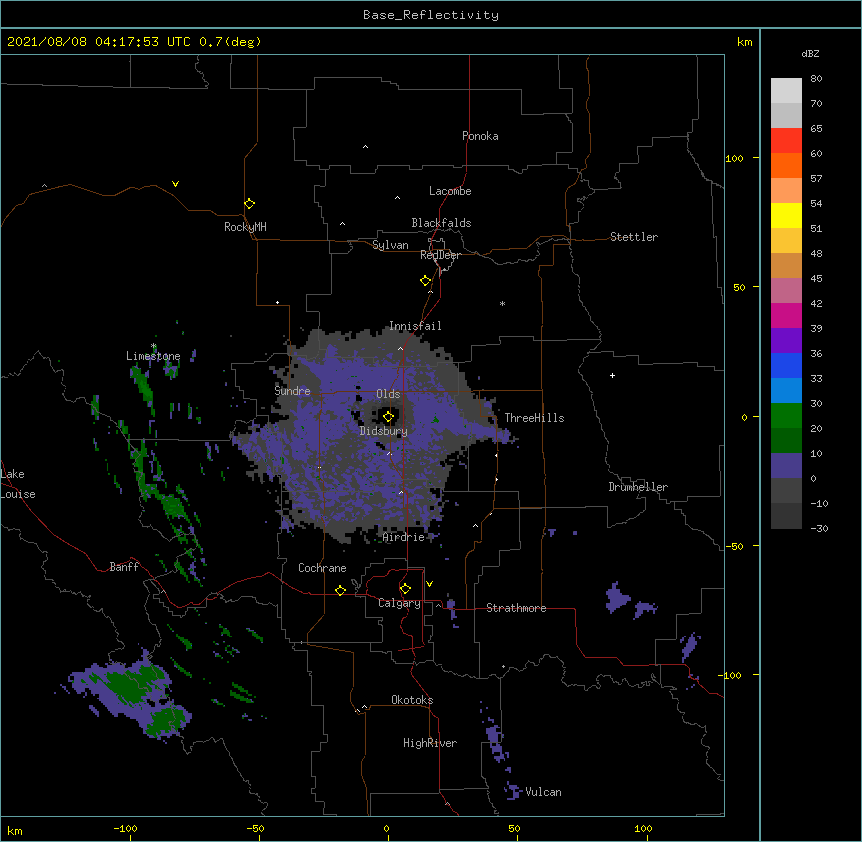The height and width of the screenshot is (842, 862).
Task: Click the Strathmore label
Action: click(x=516, y=608)
